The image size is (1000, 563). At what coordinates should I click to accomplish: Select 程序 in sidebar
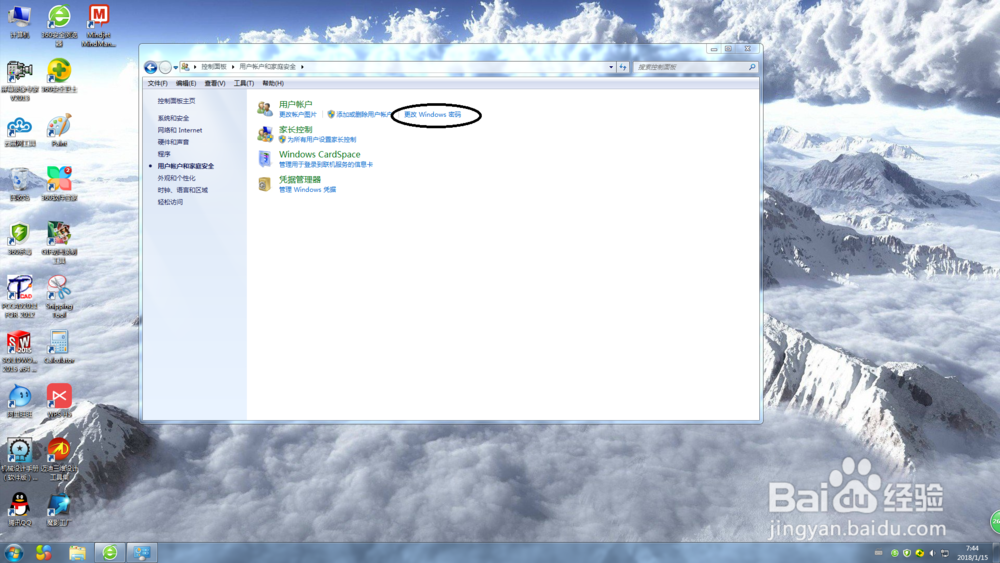click(164, 154)
